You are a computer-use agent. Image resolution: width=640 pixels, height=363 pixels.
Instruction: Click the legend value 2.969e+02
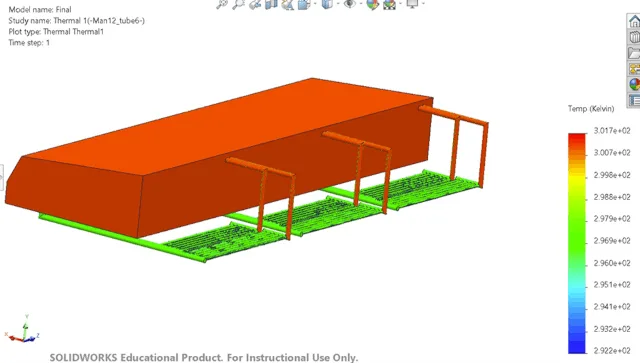click(612, 241)
